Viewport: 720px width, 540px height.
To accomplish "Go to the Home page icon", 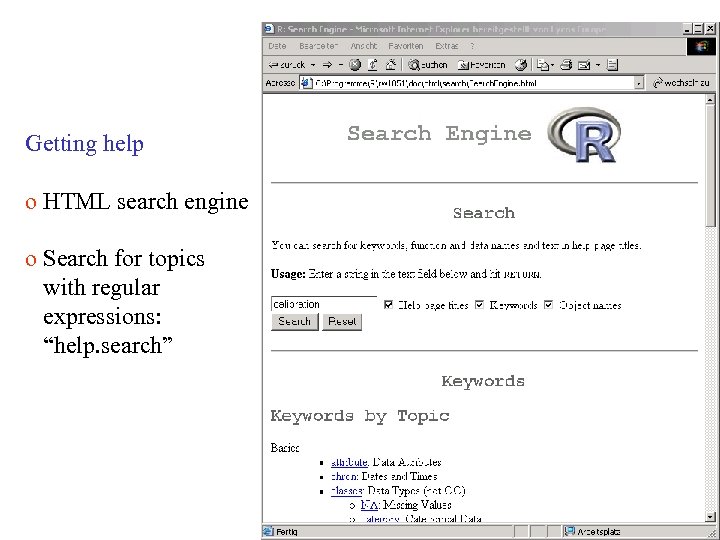I will coord(391,65).
